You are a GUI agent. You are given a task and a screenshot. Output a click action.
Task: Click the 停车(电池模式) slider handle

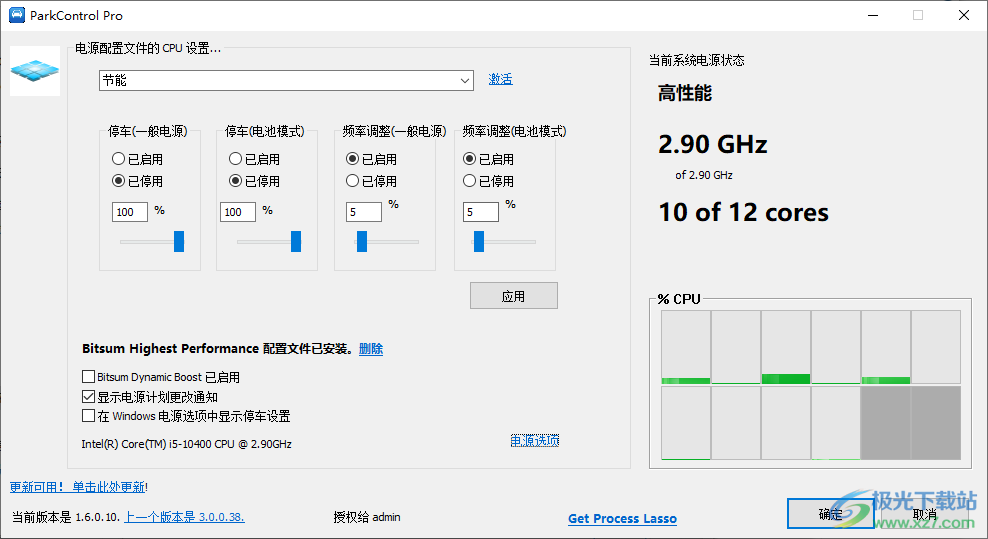click(296, 241)
